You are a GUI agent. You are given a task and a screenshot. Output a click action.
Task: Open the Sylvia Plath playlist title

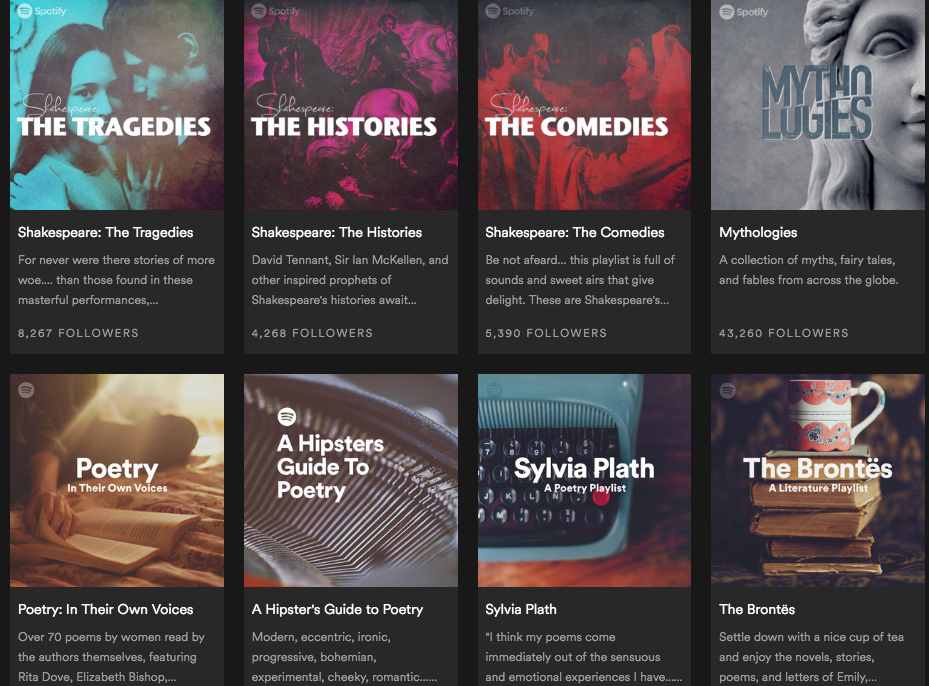coord(521,609)
